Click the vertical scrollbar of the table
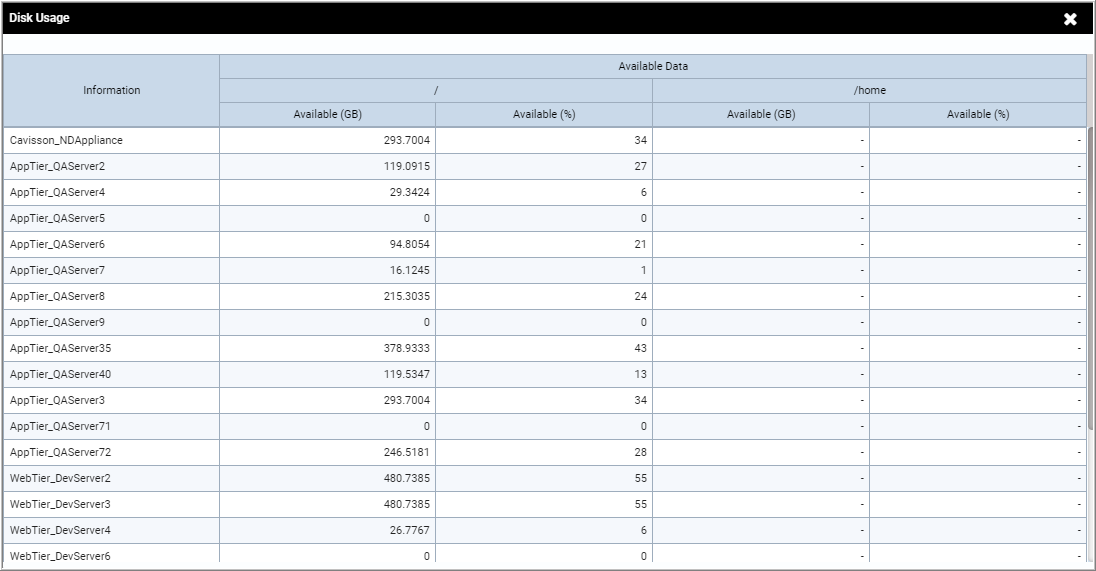 coord(1091,280)
